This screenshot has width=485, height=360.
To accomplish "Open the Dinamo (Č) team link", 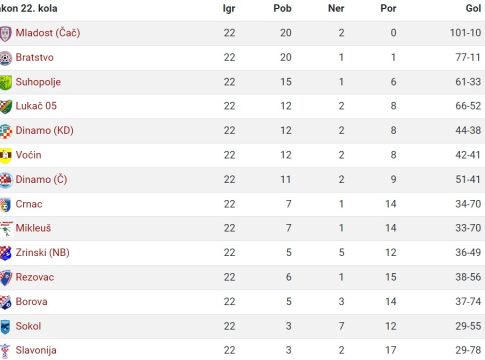I will pos(41,179).
